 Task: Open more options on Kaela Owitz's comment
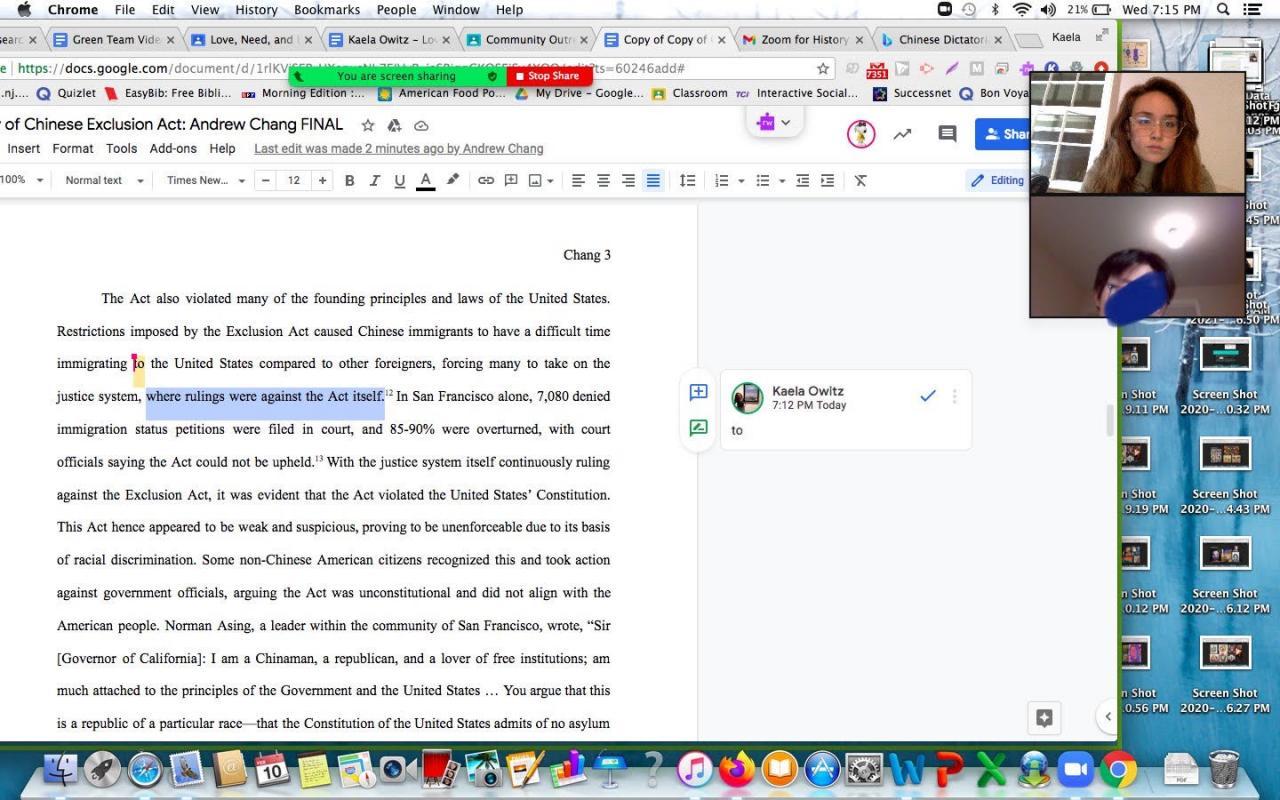tap(954, 396)
